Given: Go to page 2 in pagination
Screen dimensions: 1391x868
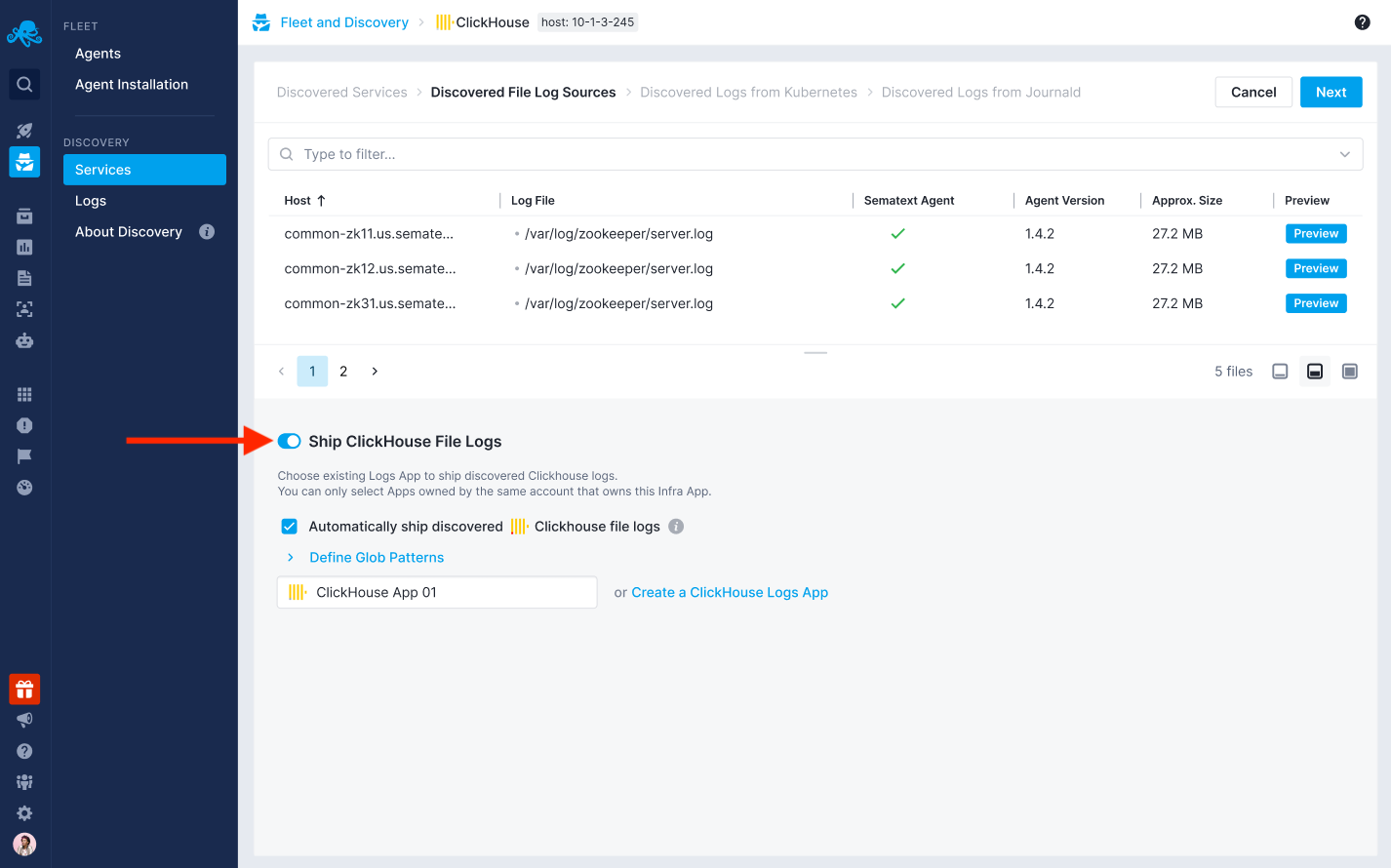Looking at the screenshot, I should point(343,372).
